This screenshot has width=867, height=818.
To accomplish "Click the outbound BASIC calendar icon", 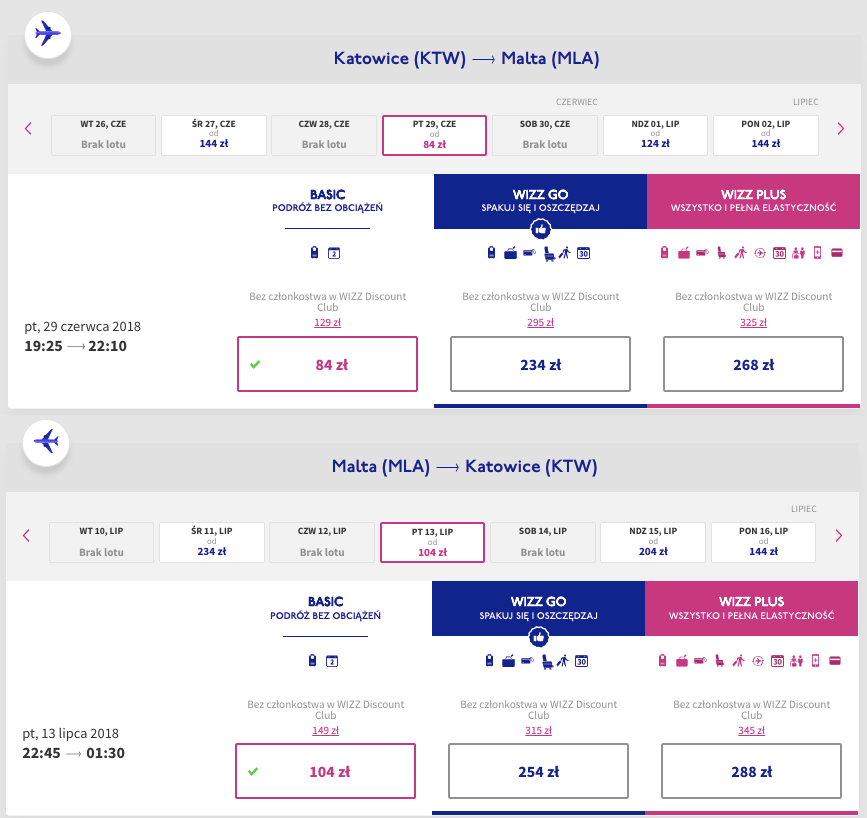I will (x=334, y=253).
